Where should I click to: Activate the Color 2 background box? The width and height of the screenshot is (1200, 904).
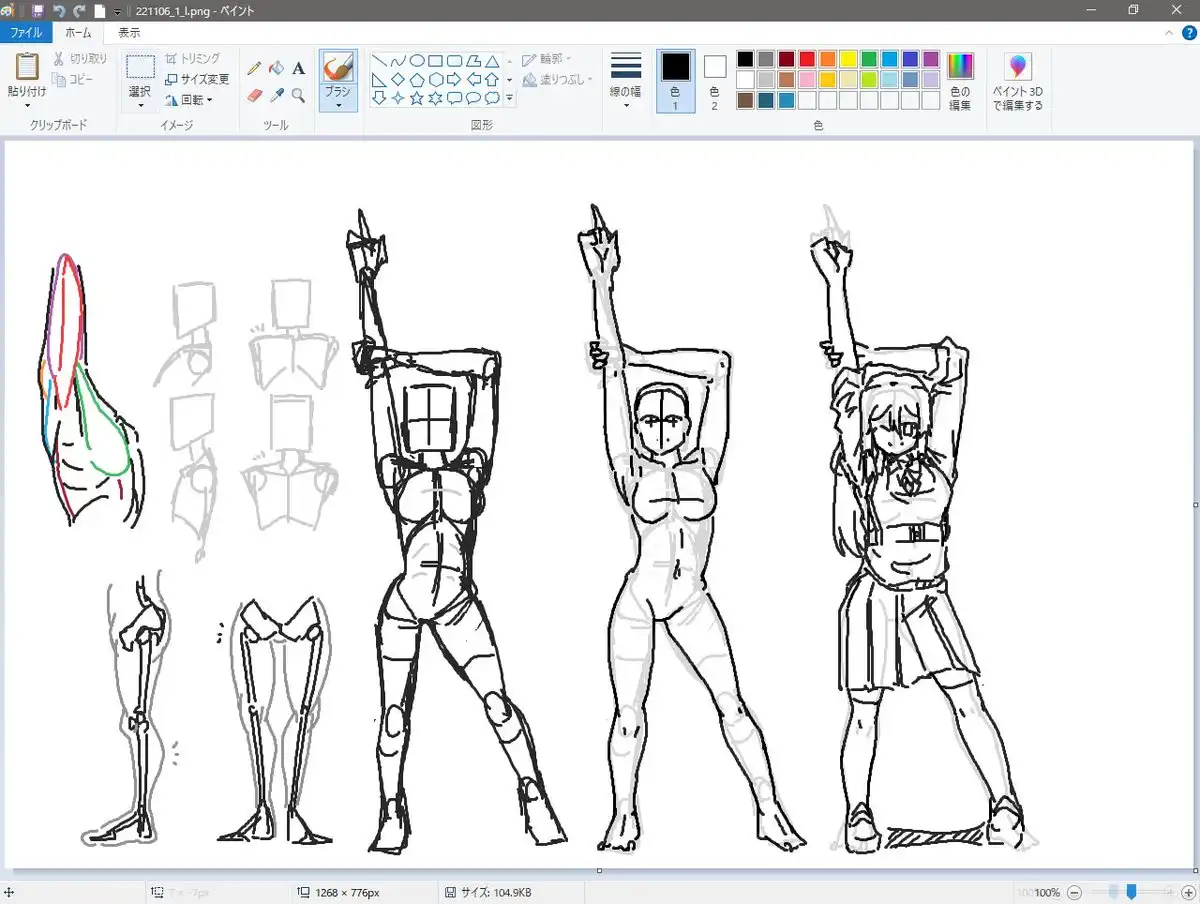coord(714,68)
